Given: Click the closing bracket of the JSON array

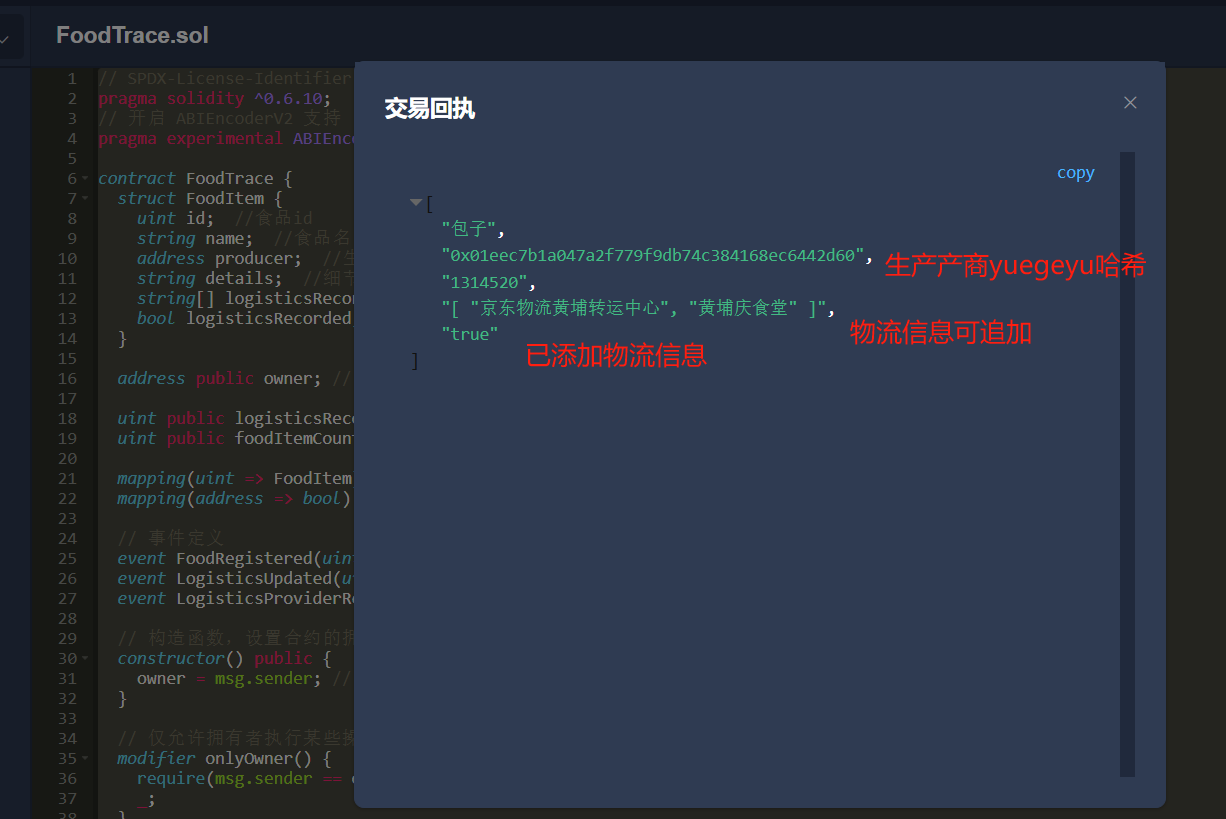Looking at the screenshot, I should (x=415, y=361).
